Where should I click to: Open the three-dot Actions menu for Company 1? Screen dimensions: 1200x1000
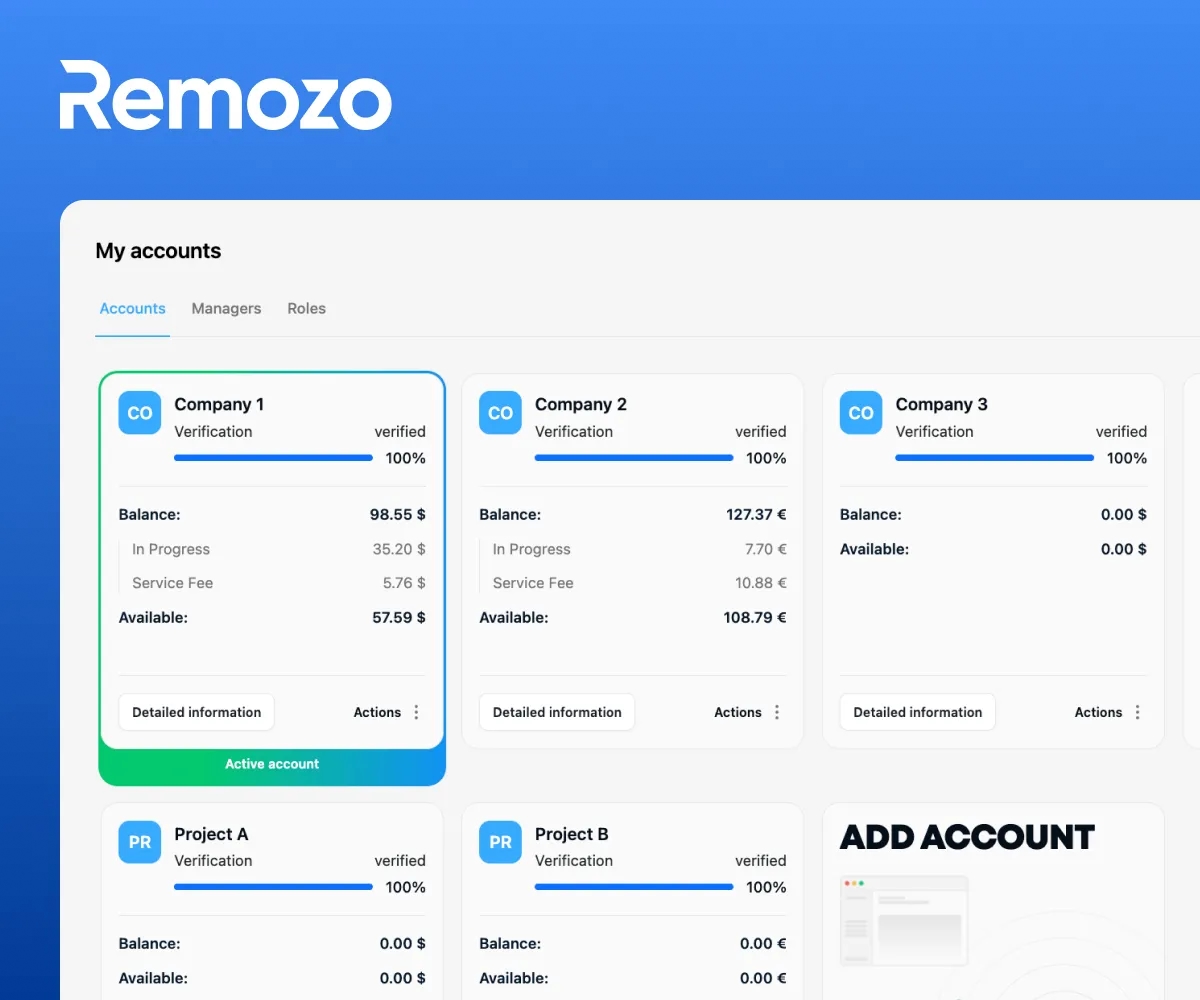pyautogui.click(x=417, y=712)
